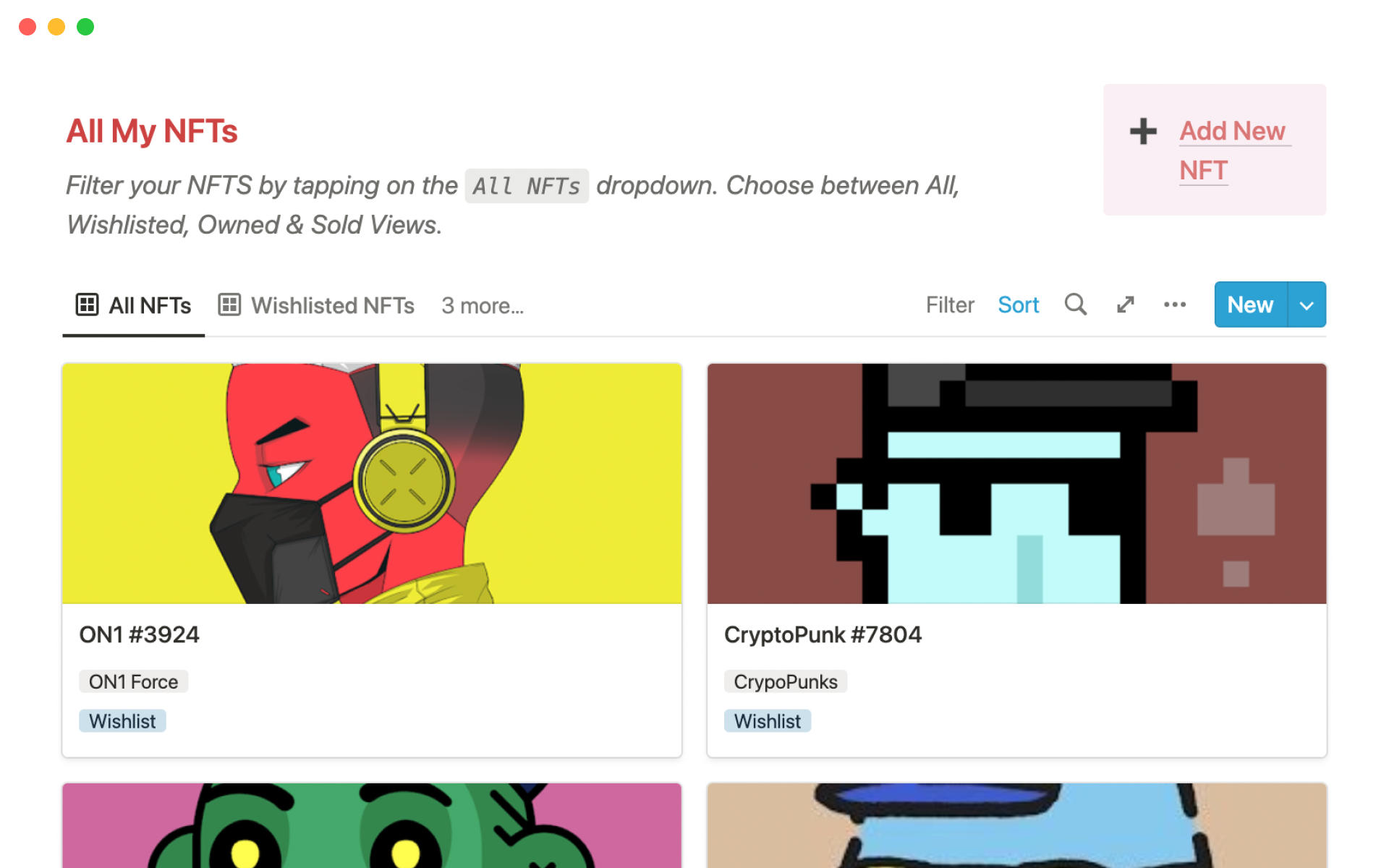Open the Filter options

point(950,305)
